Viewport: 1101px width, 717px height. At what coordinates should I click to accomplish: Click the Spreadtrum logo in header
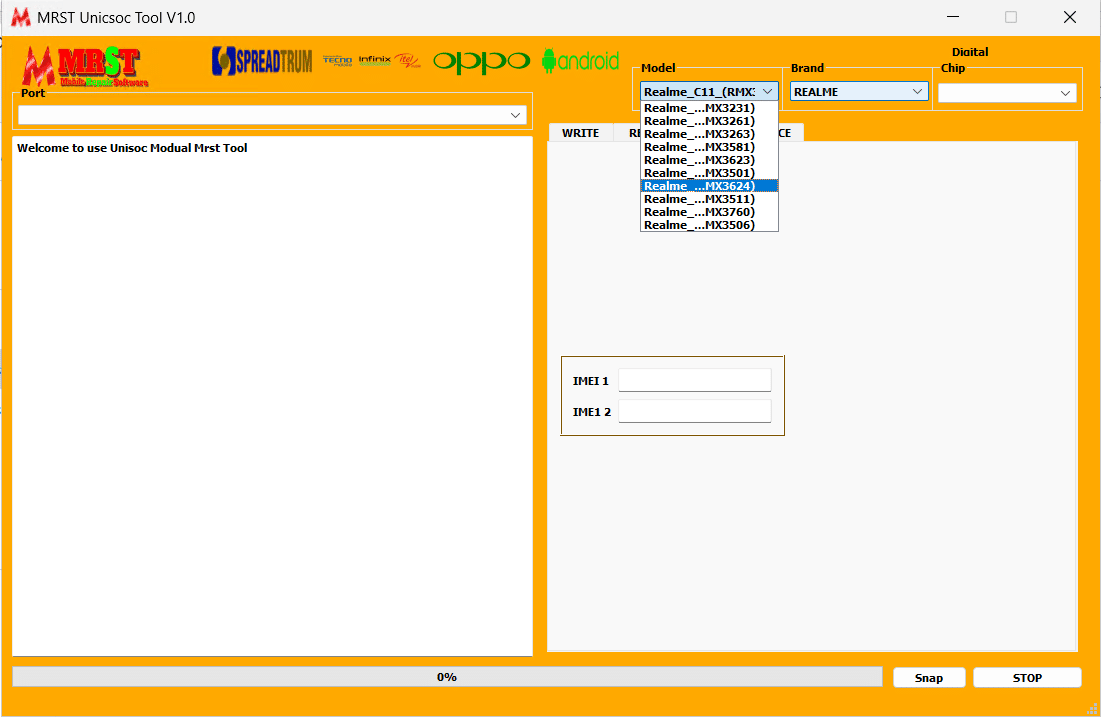[x=262, y=62]
